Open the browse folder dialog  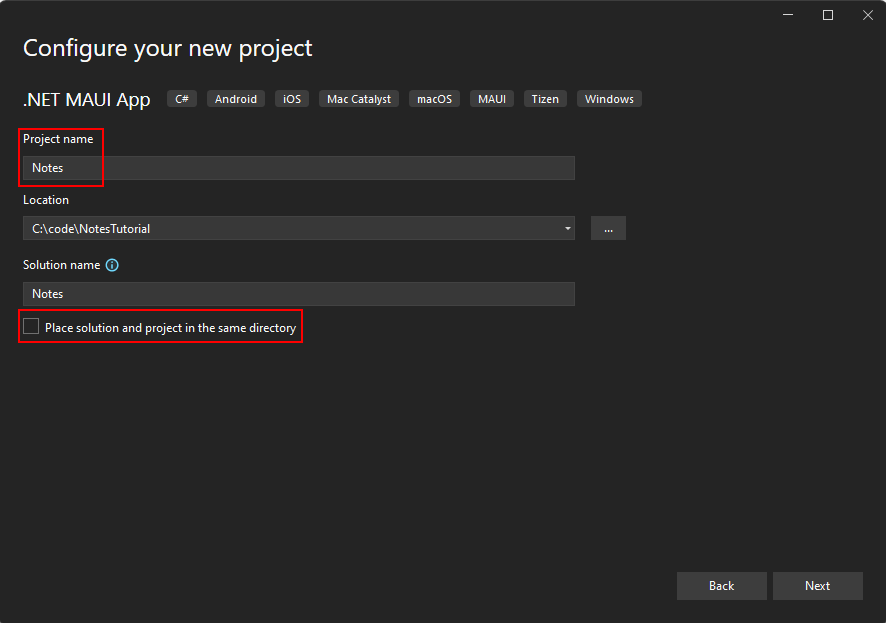[608, 228]
